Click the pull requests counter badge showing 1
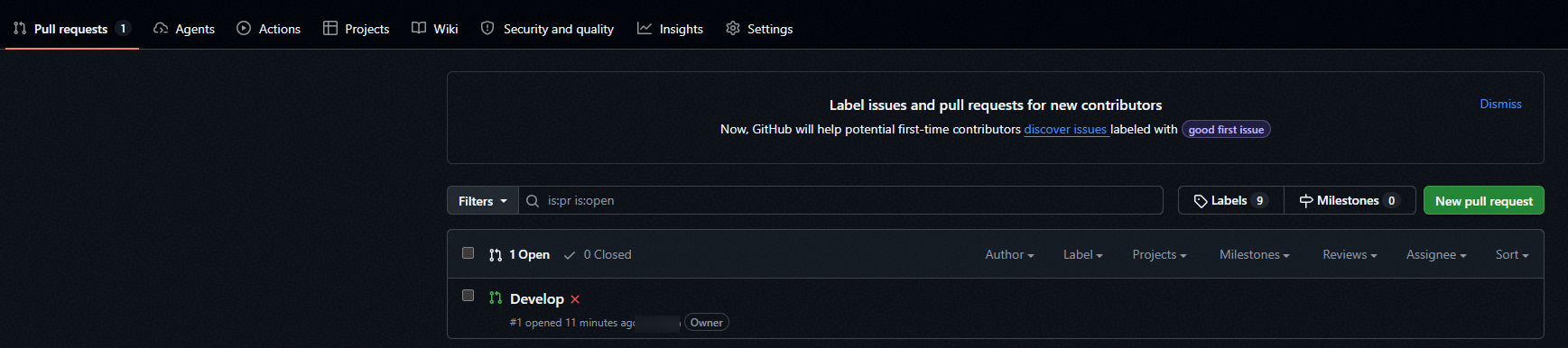 tap(123, 29)
